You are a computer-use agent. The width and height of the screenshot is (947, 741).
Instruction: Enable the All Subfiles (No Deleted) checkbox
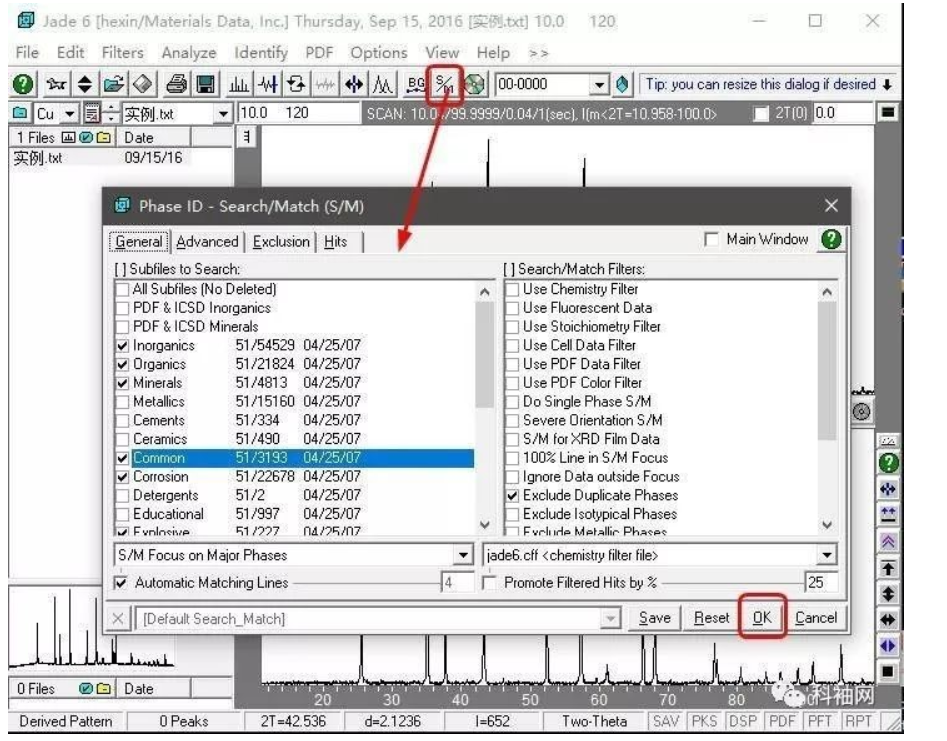click(123, 289)
